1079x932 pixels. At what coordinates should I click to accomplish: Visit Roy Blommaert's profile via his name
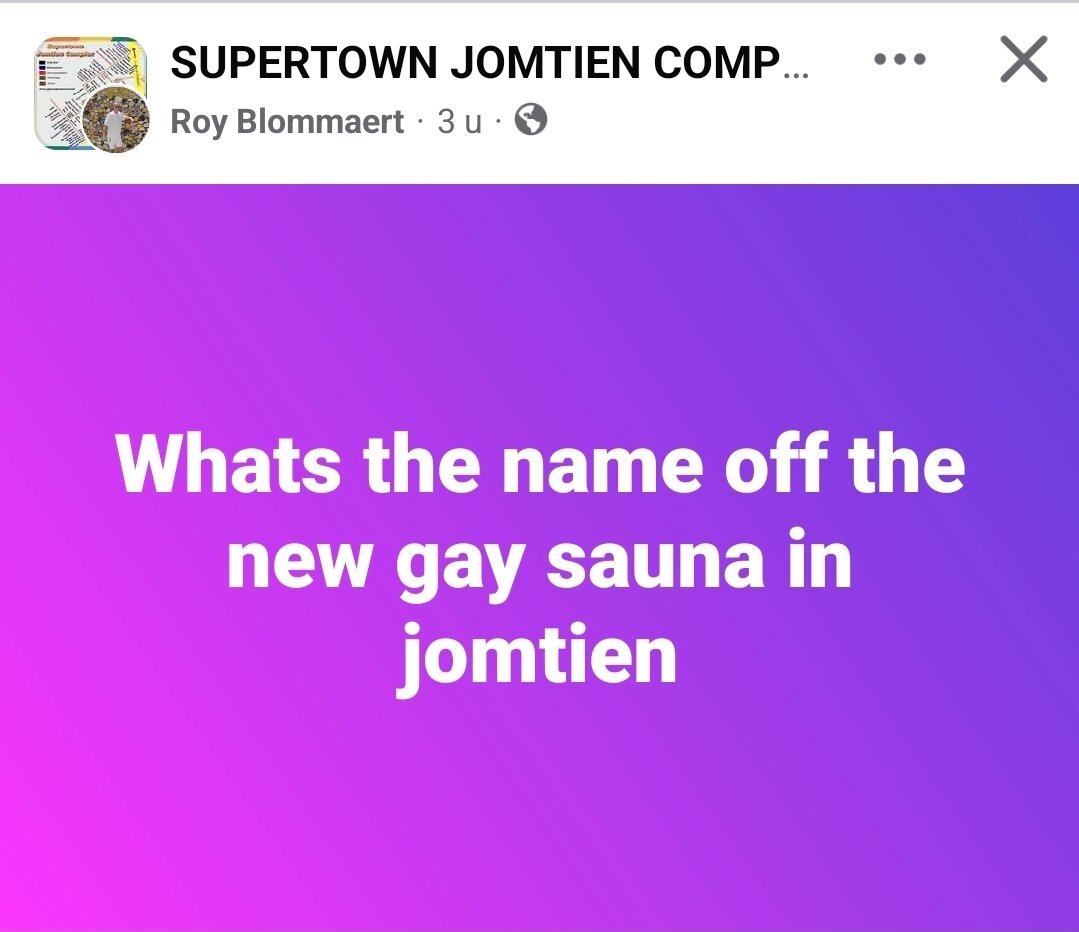click(287, 121)
